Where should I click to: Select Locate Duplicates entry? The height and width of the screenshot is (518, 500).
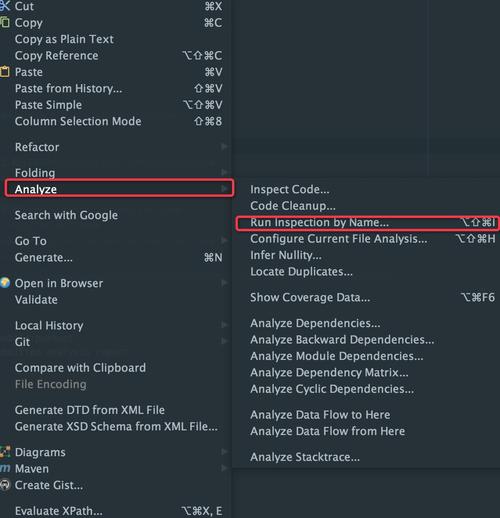[301, 272]
